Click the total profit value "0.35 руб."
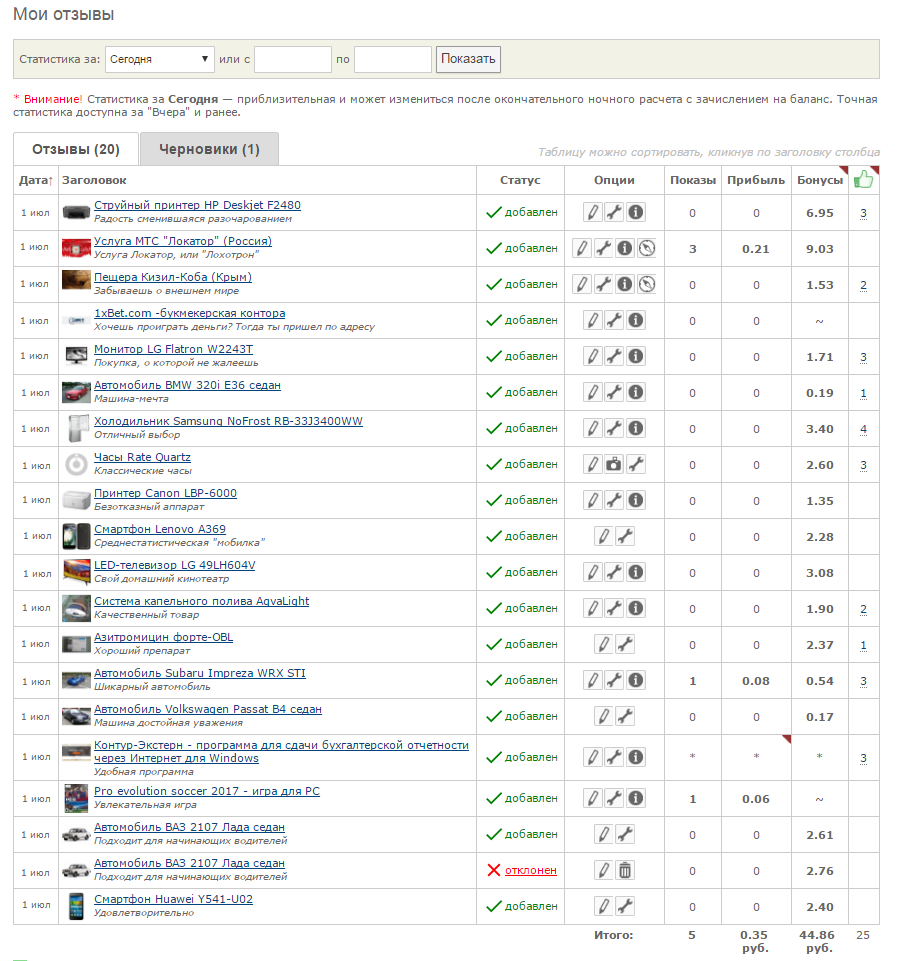This screenshot has height=961, width=908. [x=755, y=941]
